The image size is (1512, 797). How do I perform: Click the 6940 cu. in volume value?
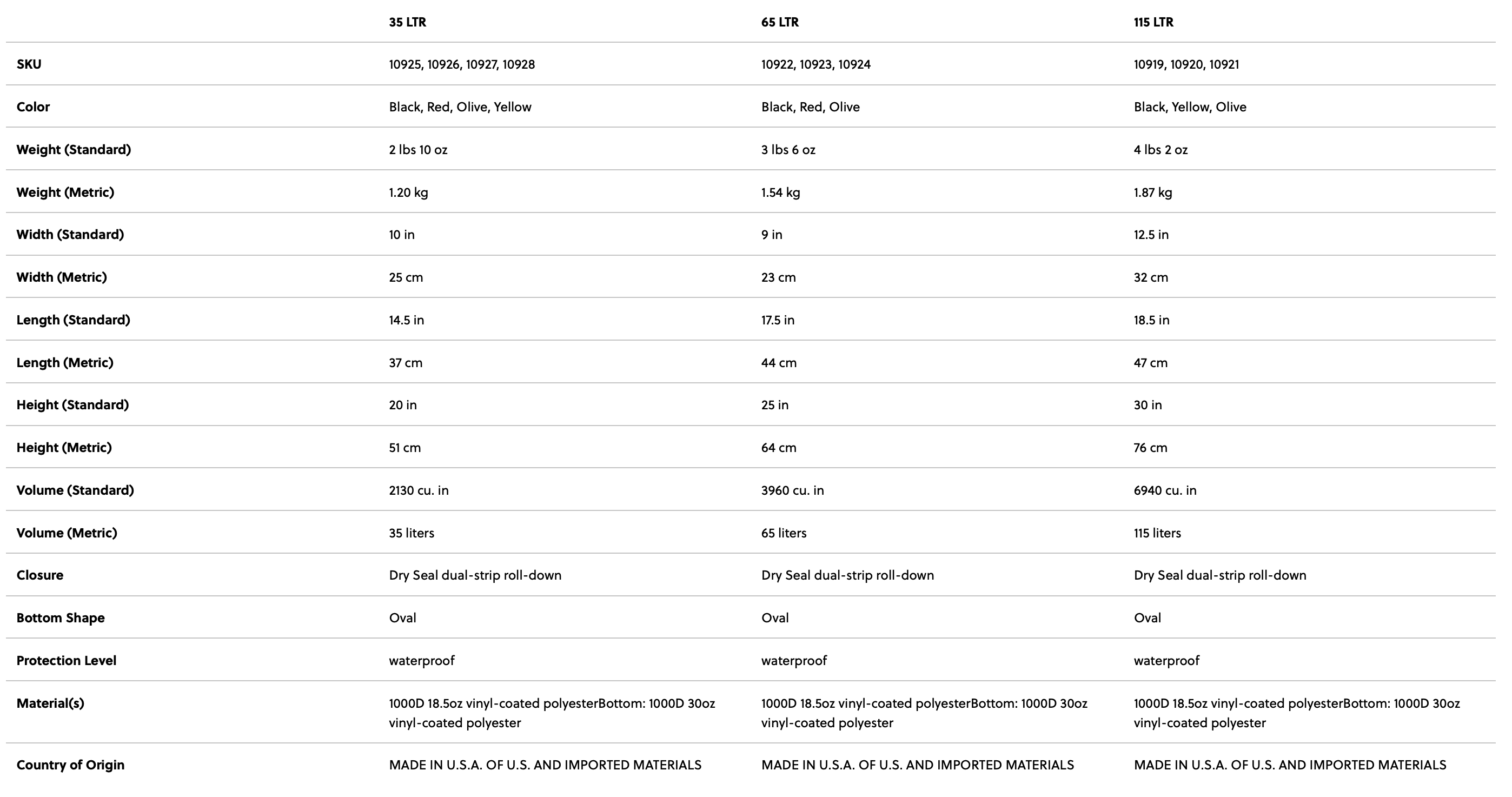tap(1164, 490)
